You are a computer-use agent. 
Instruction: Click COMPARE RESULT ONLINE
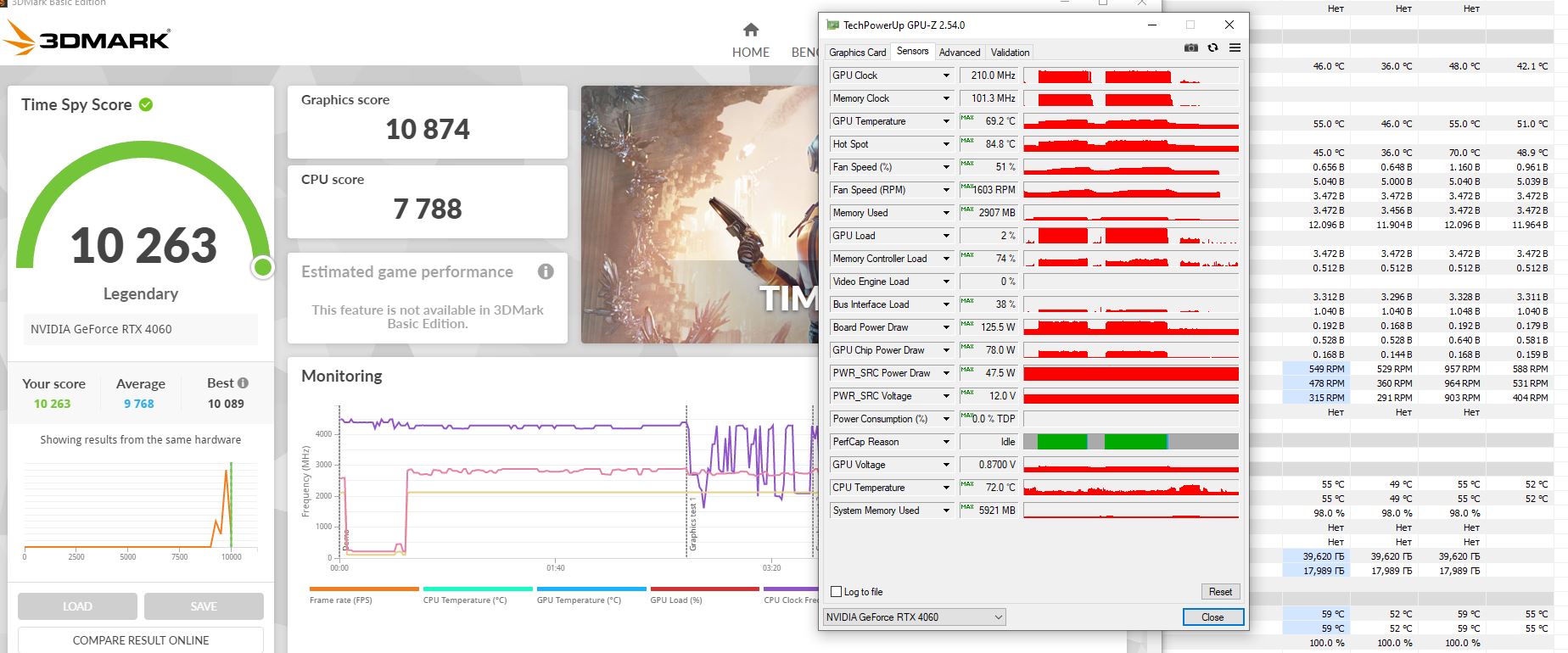click(x=141, y=640)
